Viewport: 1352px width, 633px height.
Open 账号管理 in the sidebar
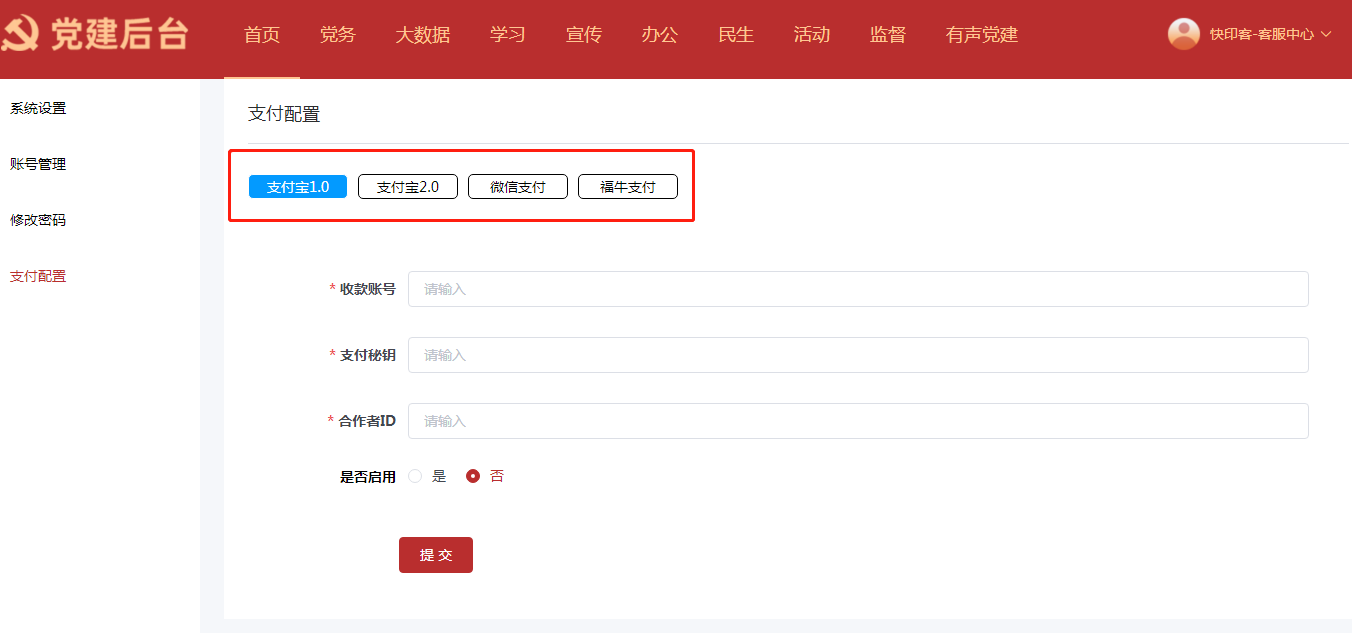pos(38,164)
